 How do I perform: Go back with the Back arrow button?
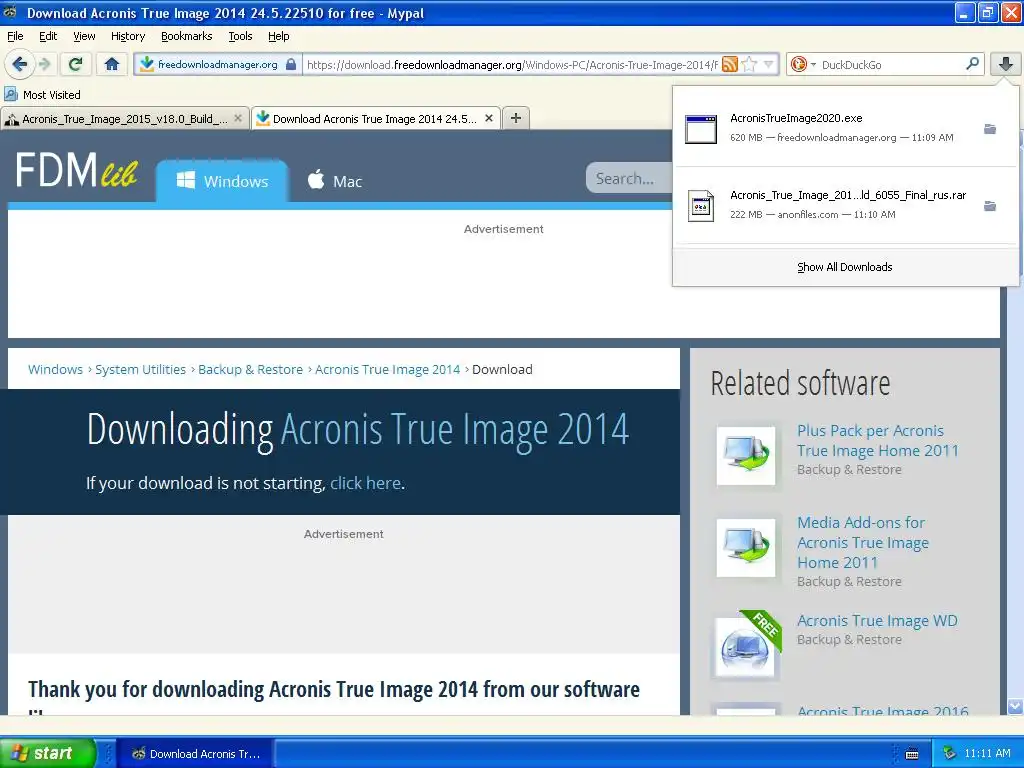point(20,64)
